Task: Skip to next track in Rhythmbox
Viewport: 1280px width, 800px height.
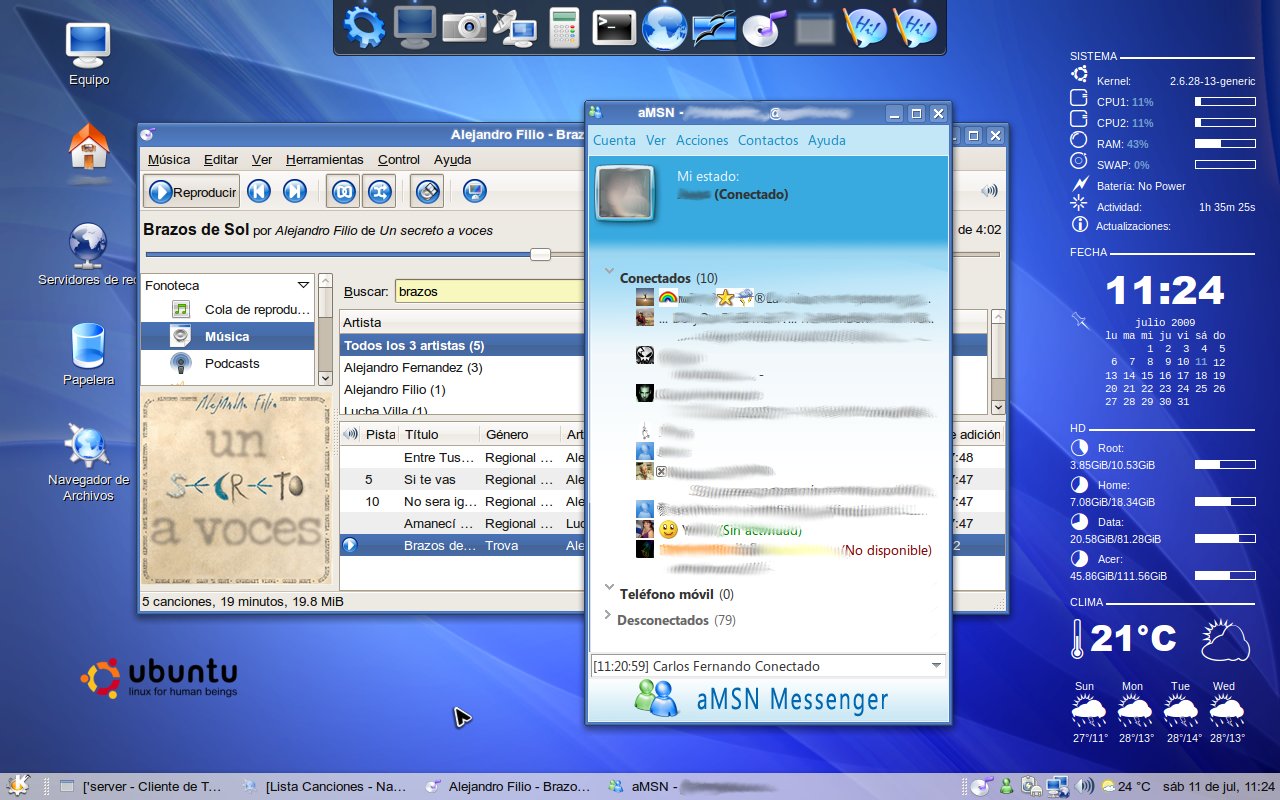Action: [294, 191]
